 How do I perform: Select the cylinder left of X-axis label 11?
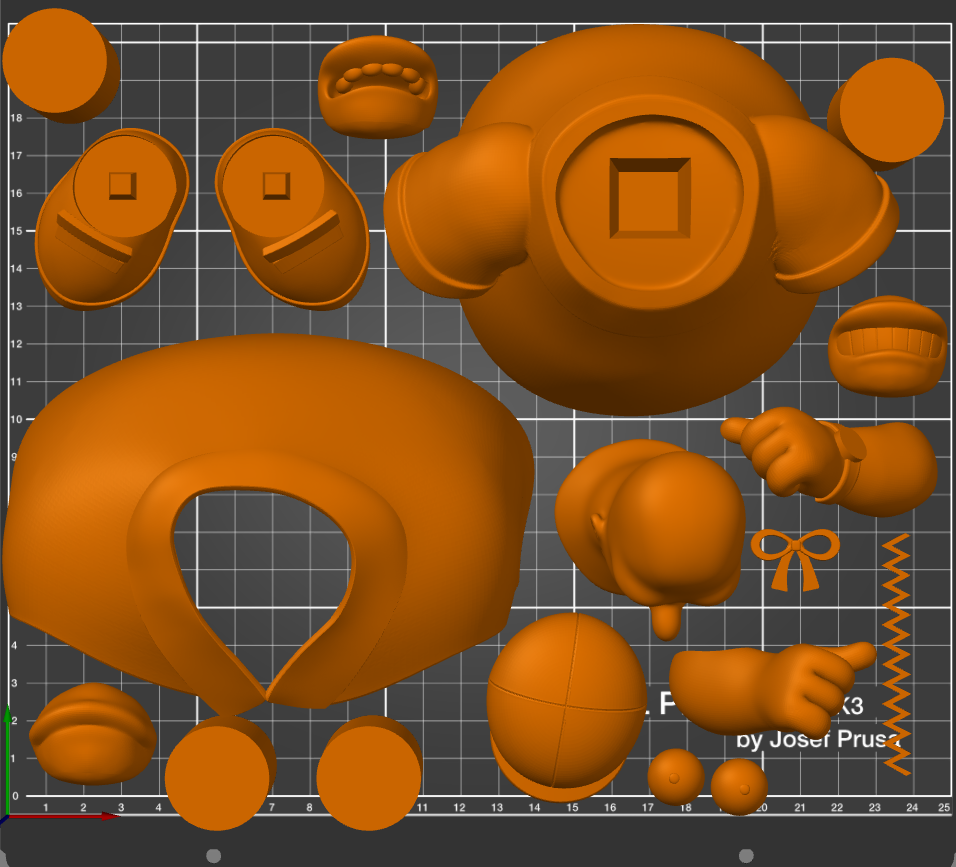point(369,772)
